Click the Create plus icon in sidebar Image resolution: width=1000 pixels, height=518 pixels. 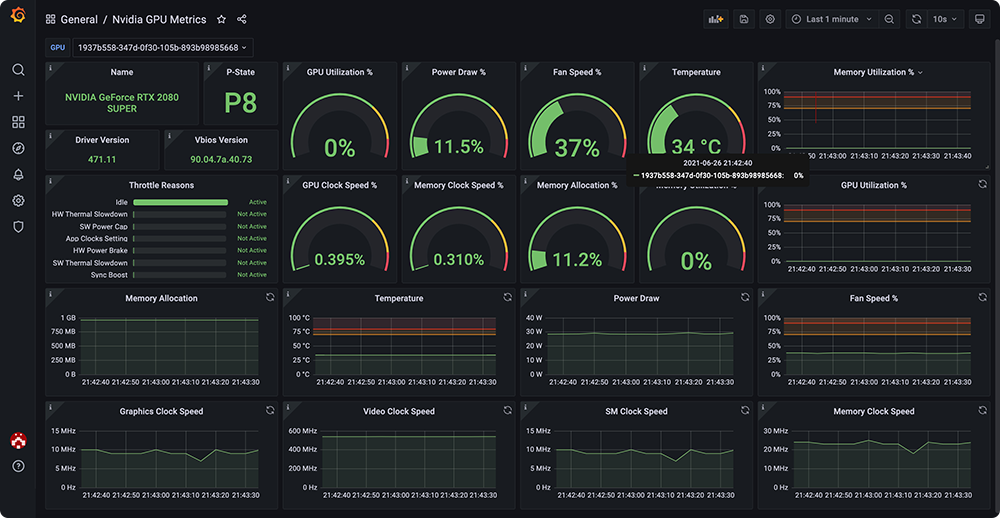[18, 96]
